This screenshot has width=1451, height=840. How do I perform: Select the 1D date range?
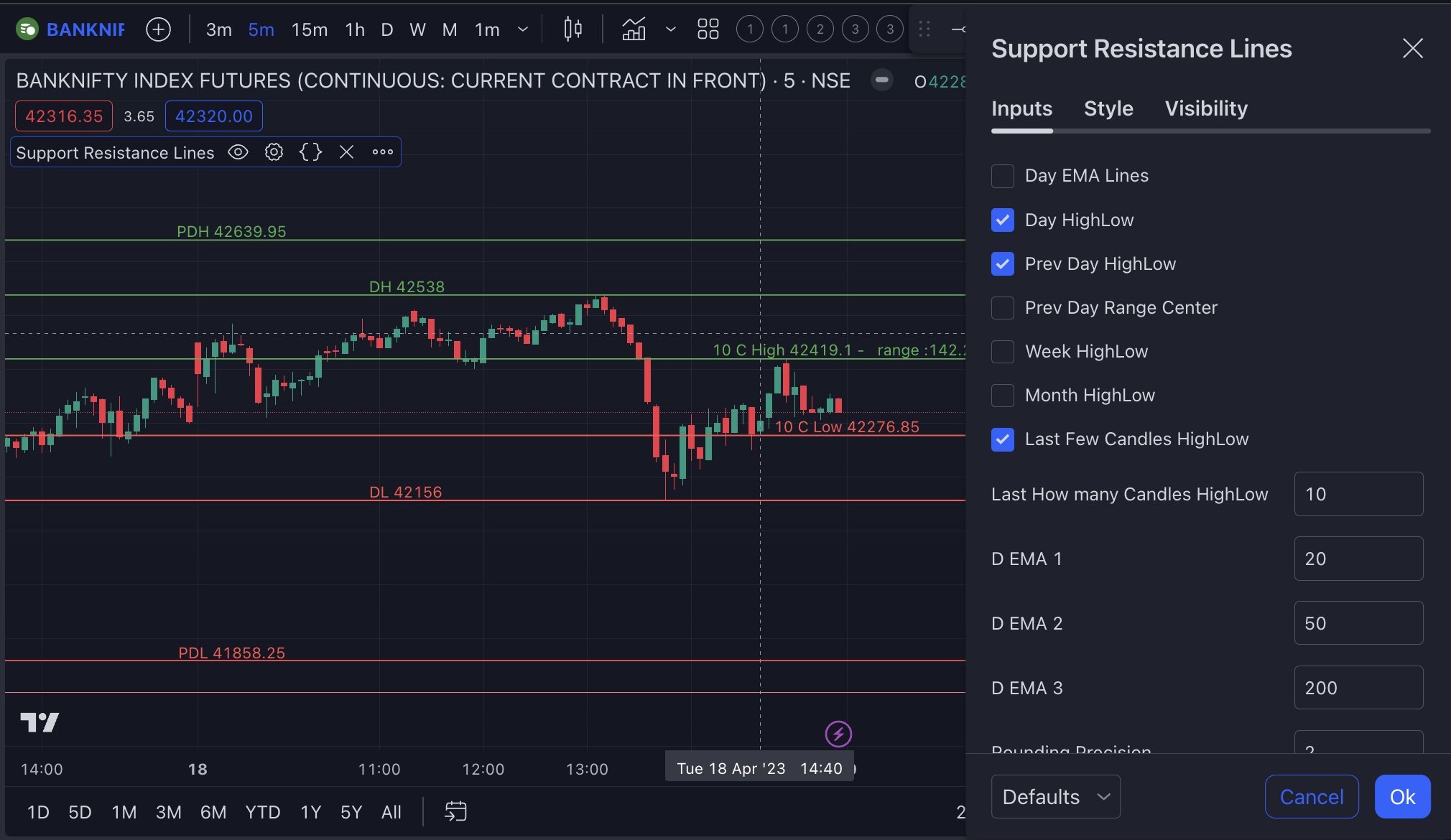38,812
